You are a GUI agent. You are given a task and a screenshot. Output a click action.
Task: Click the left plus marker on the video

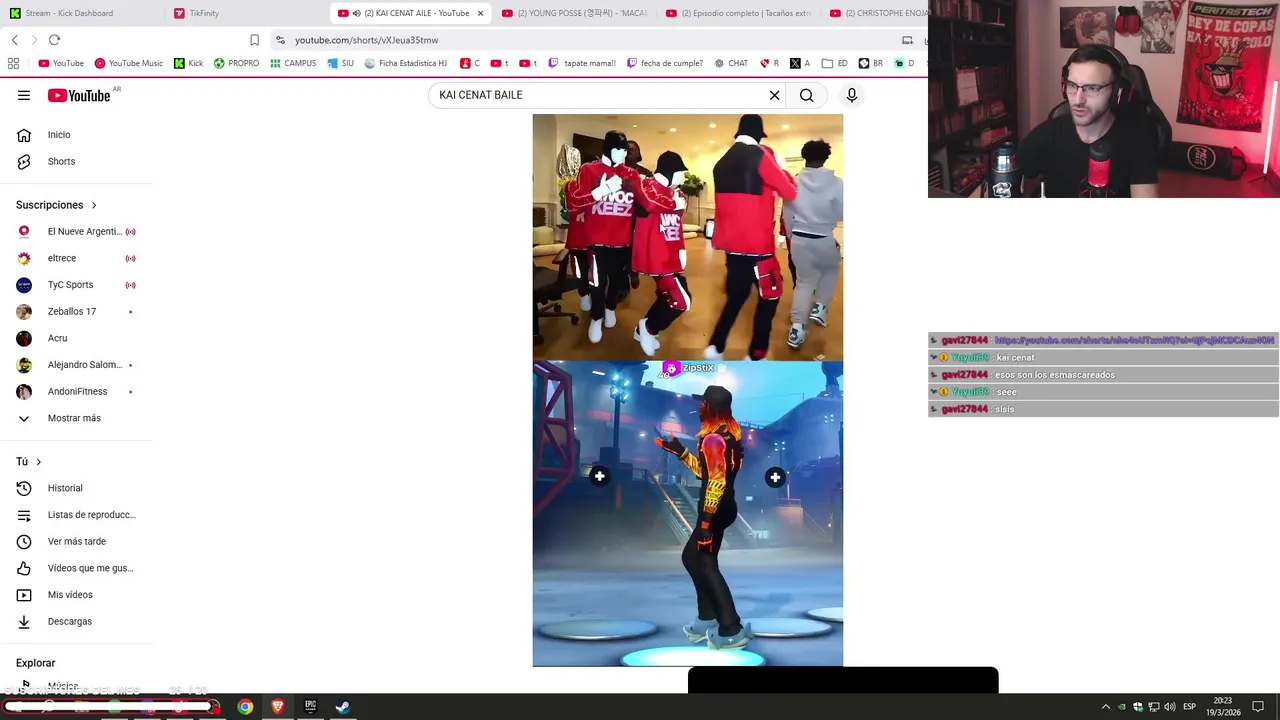coord(599,477)
